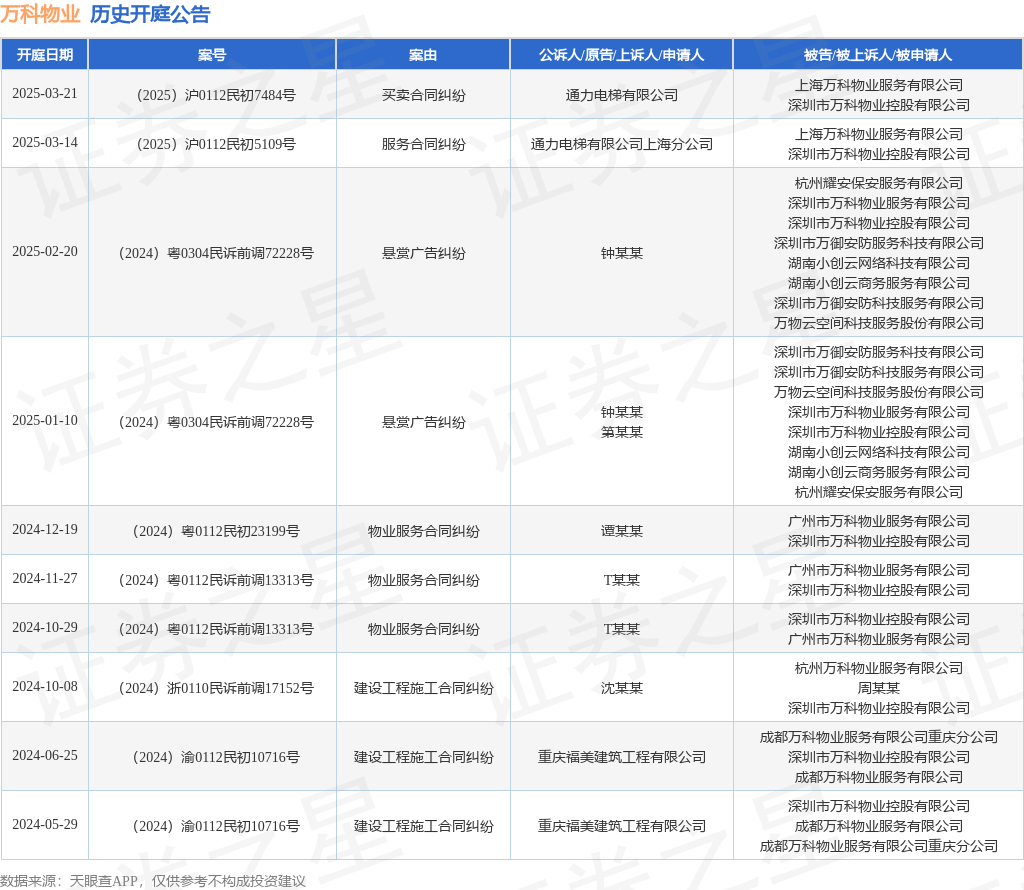Click 悬赏广告纠纷 in the 2025-01-10 row
This screenshot has width=1024, height=890.
(x=423, y=422)
